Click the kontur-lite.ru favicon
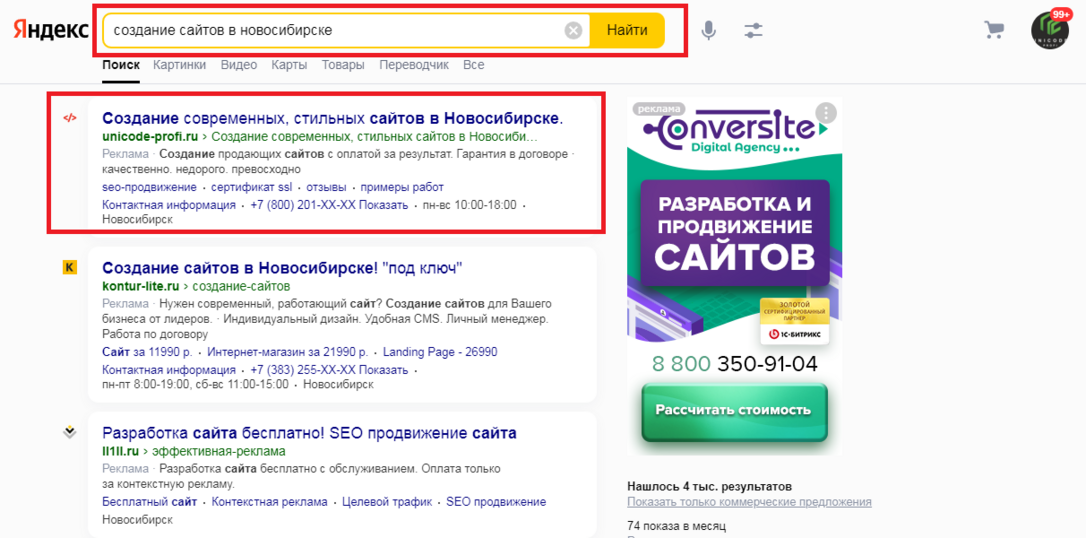This screenshot has height=538, width=1086. 69,267
